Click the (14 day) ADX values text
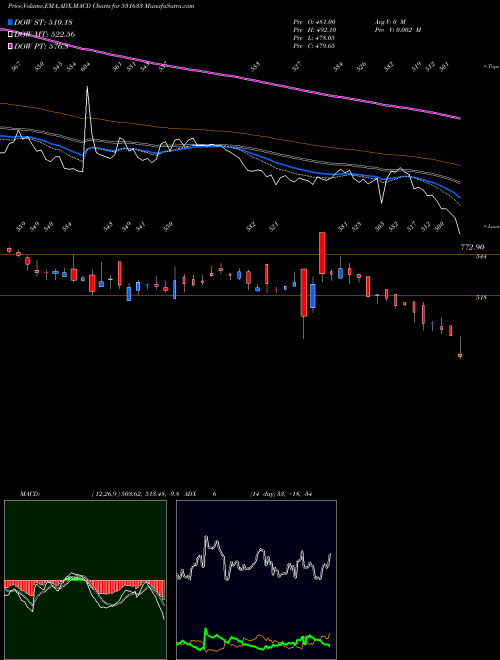 pos(281,494)
